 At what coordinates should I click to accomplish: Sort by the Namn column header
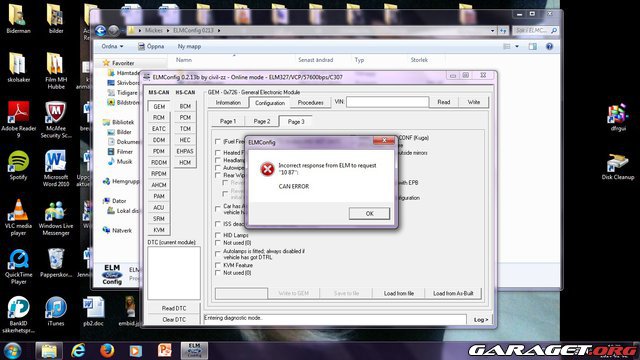[184, 60]
